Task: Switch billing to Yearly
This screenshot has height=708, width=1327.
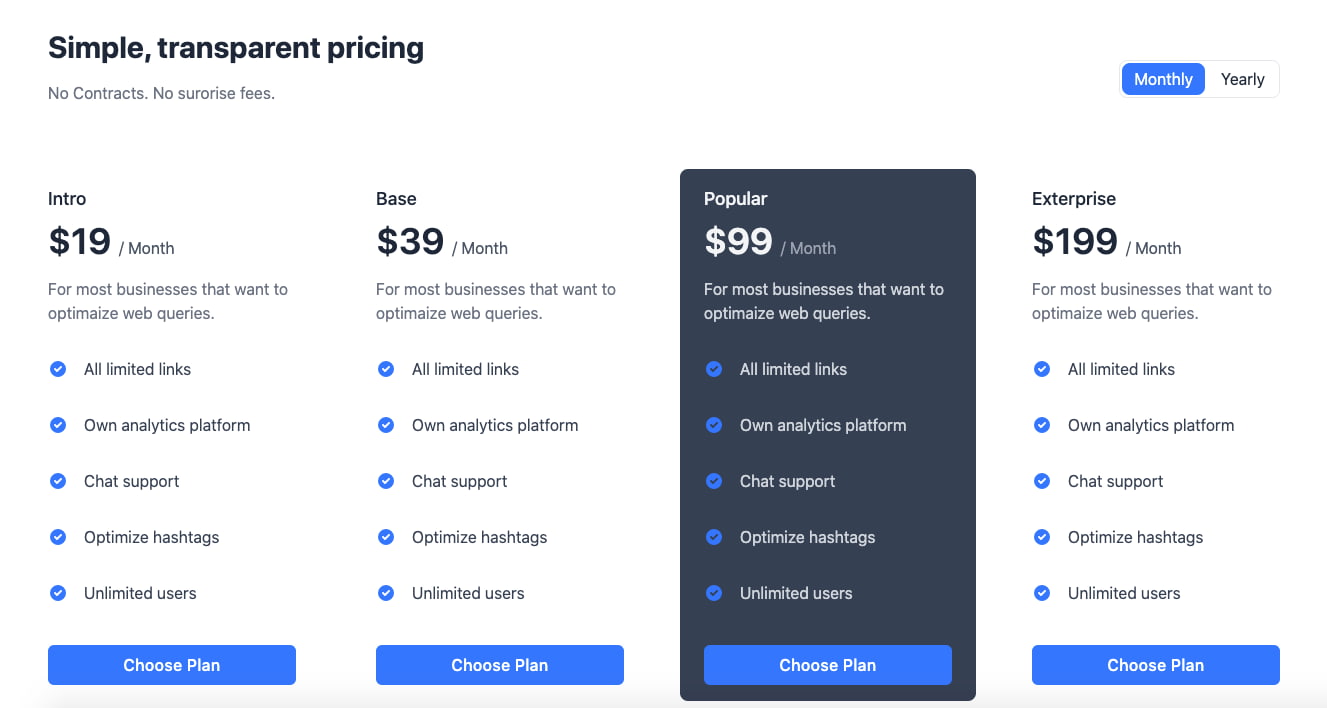Action: (x=1242, y=78)
